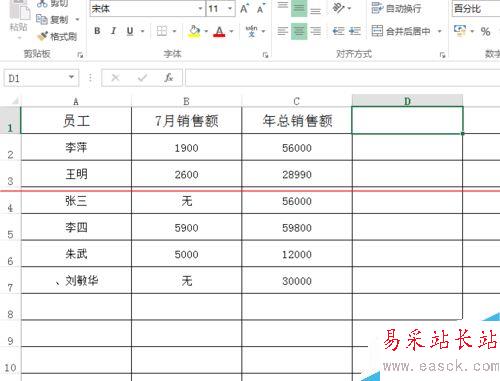500x381 pixels.
Task: Open the font size 11 dropdown
Action: tap(230, 8)
